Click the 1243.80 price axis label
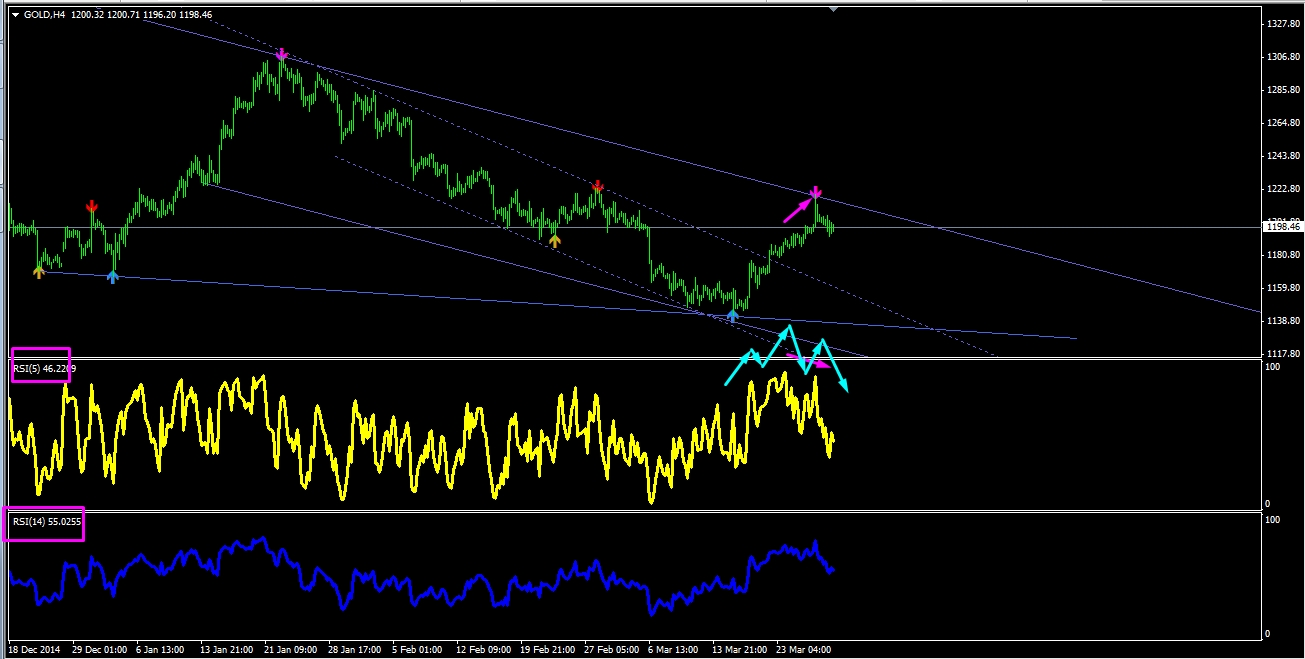1305x659 pixels. (x=1281, y=156)
